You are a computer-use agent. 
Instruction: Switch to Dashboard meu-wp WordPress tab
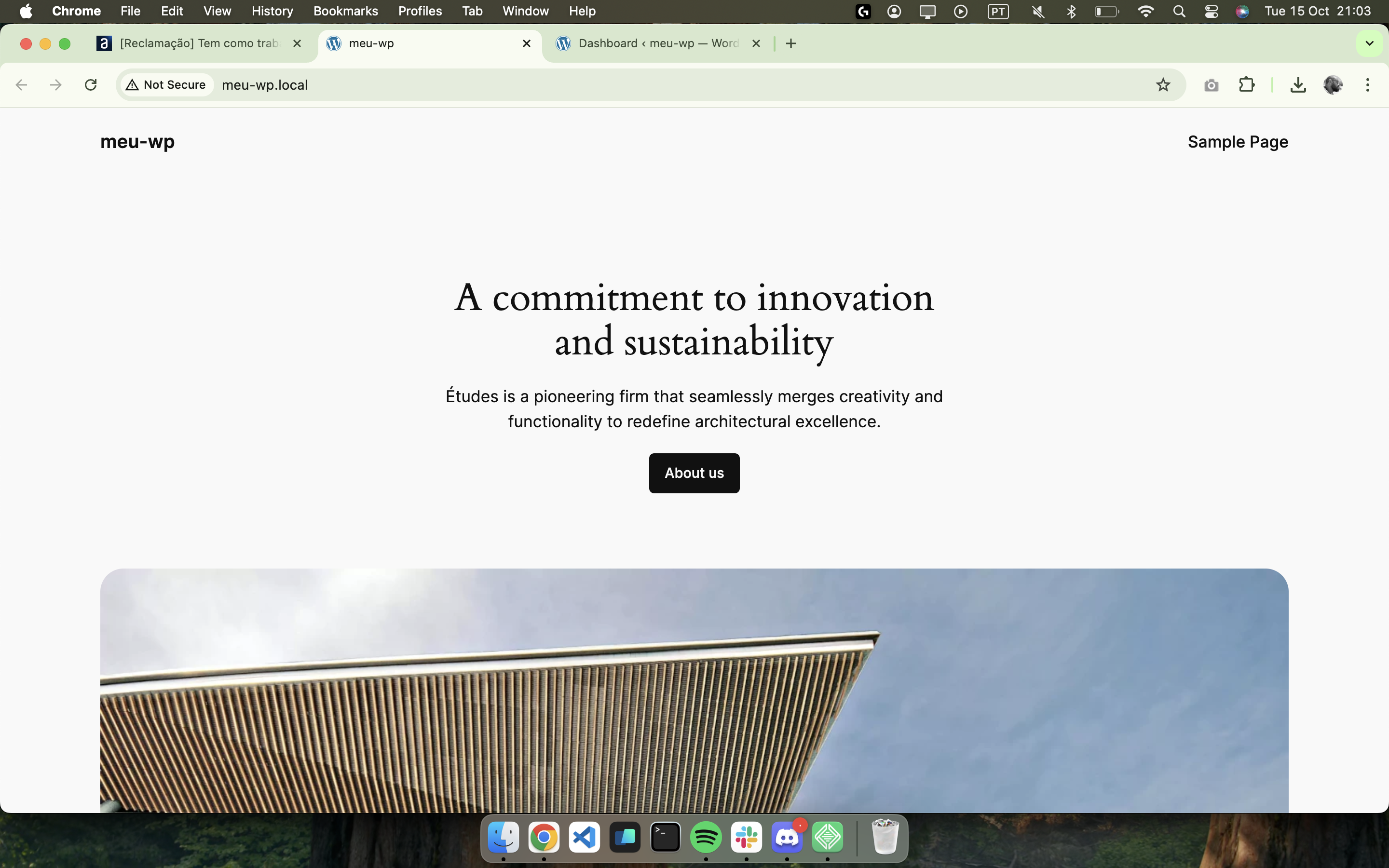[658, 43]
